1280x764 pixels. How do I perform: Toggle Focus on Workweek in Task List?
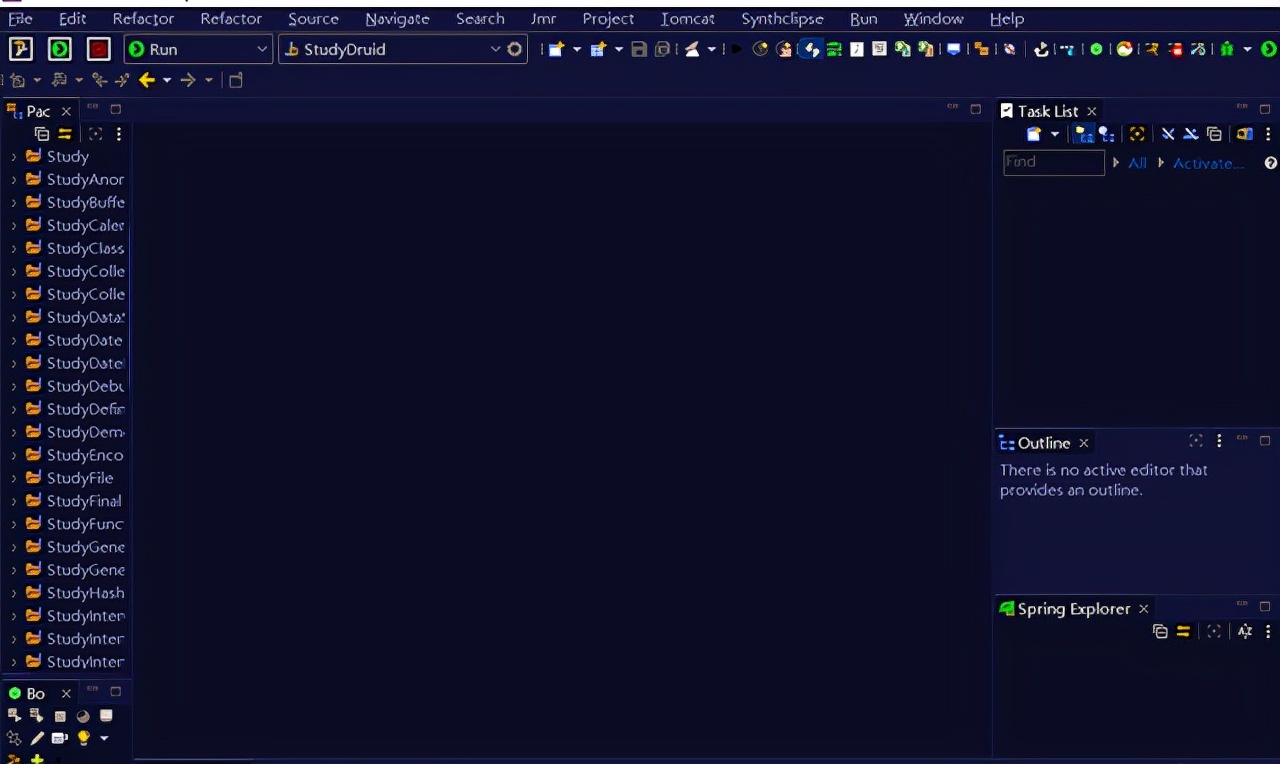pos(1137,134)
